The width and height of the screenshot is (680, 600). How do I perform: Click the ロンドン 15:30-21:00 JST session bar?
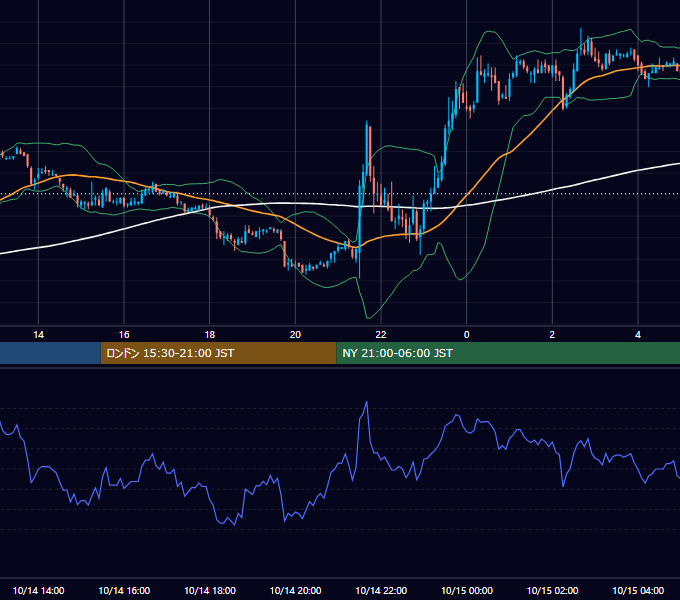[x=218, y=353]
